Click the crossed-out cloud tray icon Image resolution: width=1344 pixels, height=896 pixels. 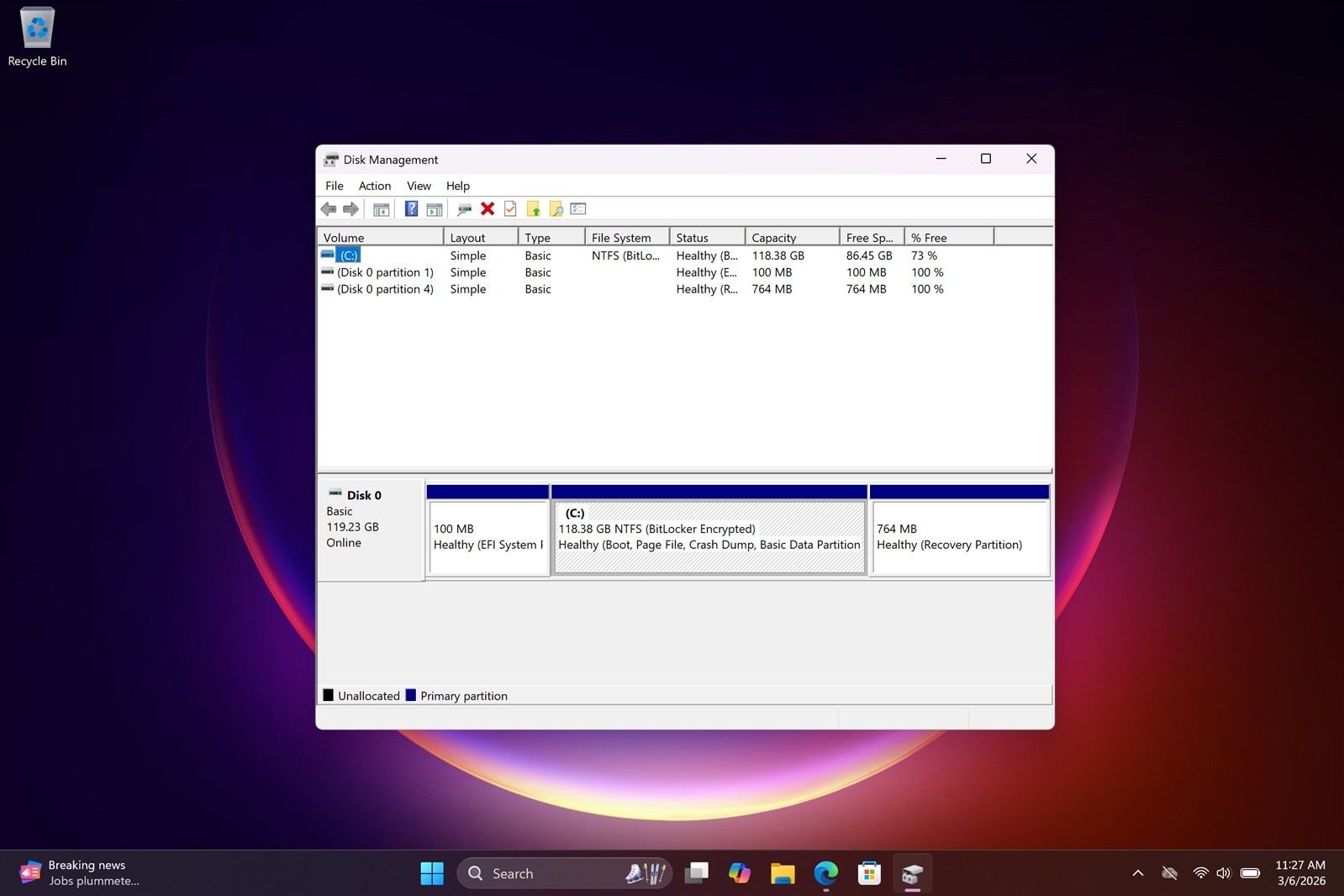pos(1169,873)
